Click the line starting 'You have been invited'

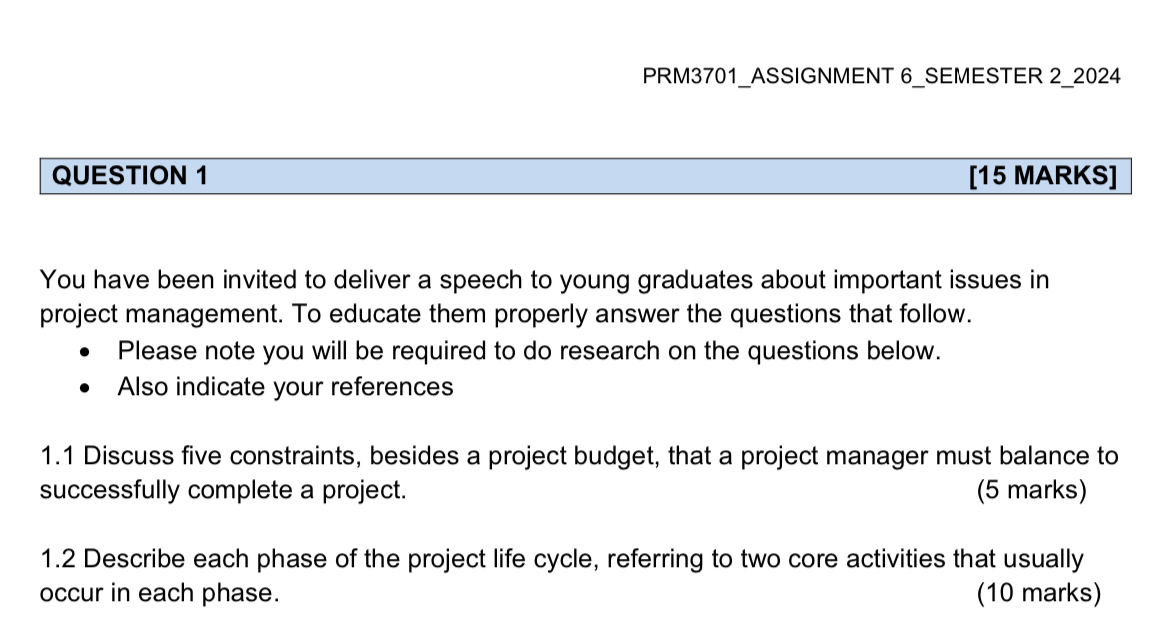(544, 280)
